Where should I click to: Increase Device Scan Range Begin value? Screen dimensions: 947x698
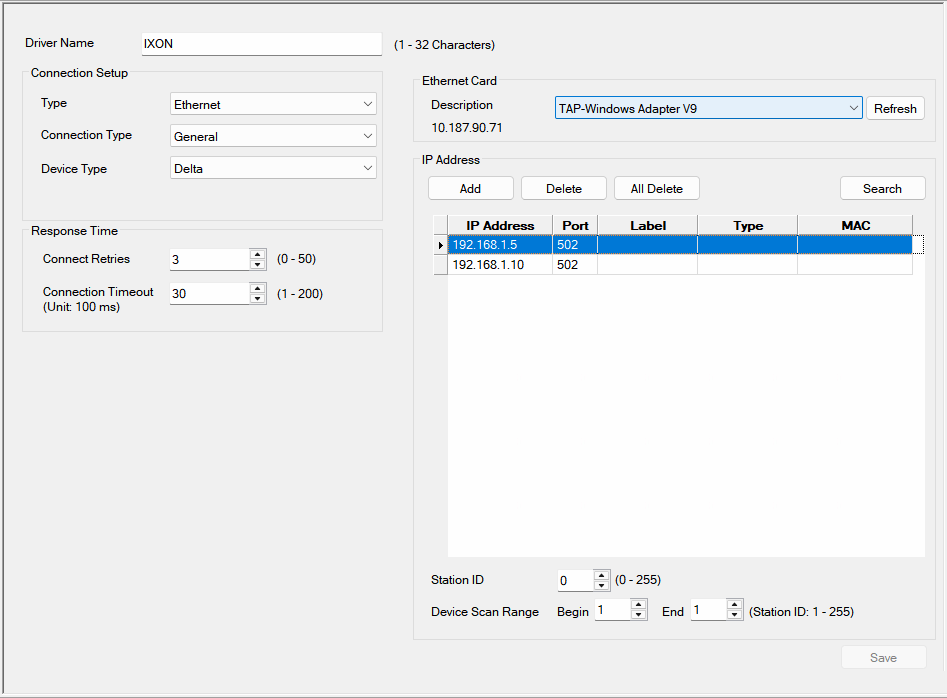click(x=638, y=604)
